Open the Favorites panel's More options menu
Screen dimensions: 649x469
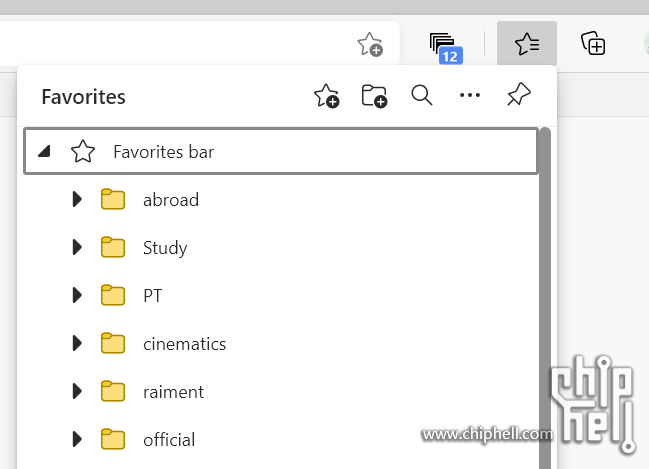pyautogui.click(x=470, y=95)
